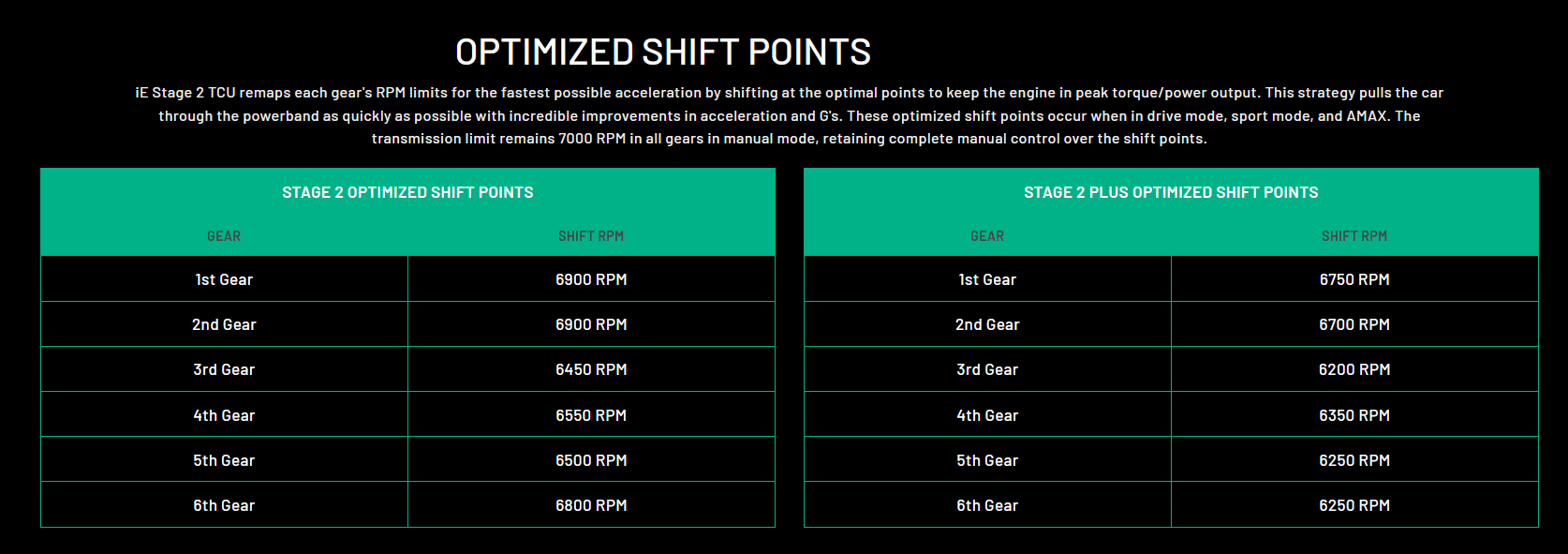
Task: Select the Gear column header in Stage 2 Plus table
Action: pyautogui.click(x=986, y=236)
